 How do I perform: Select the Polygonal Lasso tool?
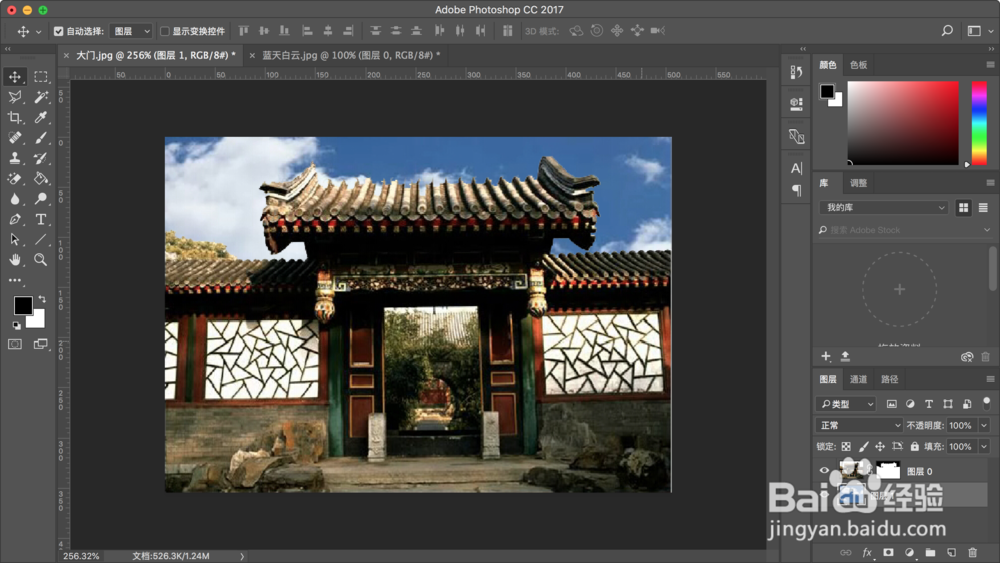click(x=15, y=97)
